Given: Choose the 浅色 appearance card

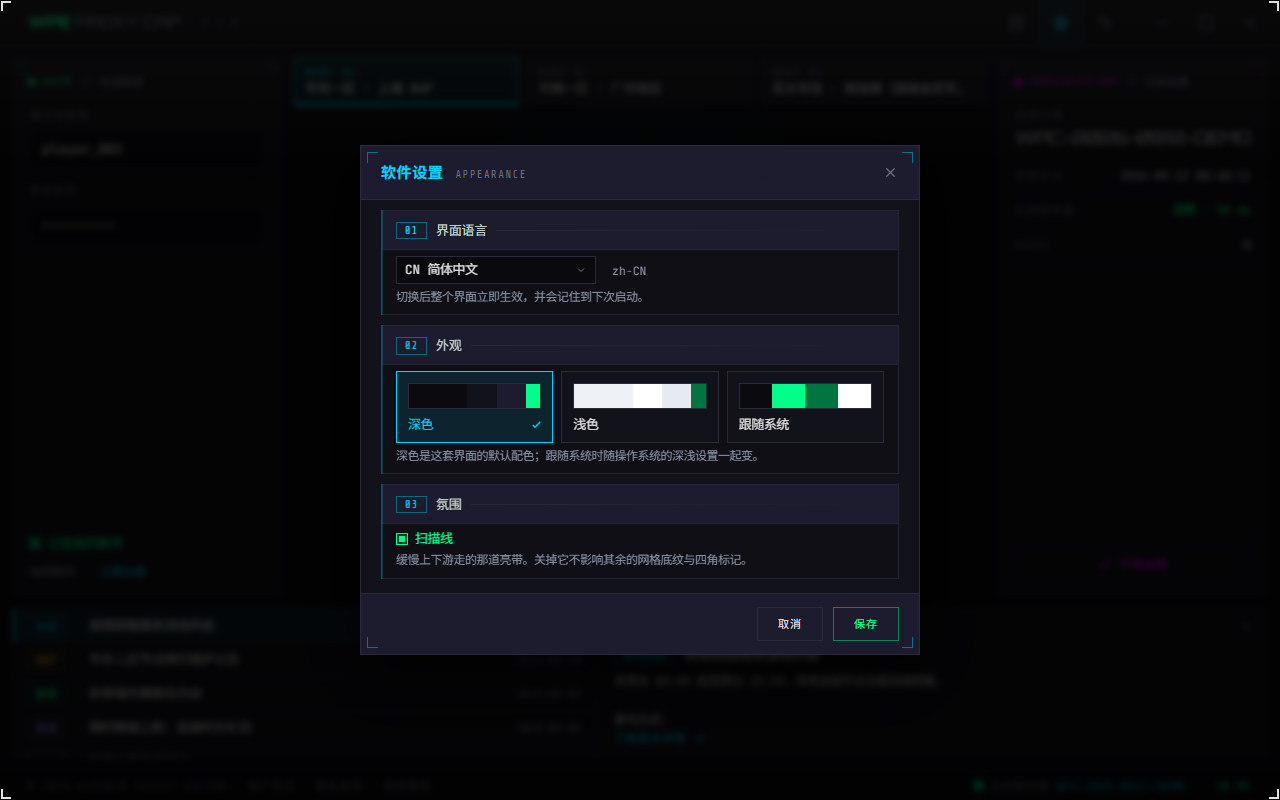Looking at the screenshot, I should (640, 407).
